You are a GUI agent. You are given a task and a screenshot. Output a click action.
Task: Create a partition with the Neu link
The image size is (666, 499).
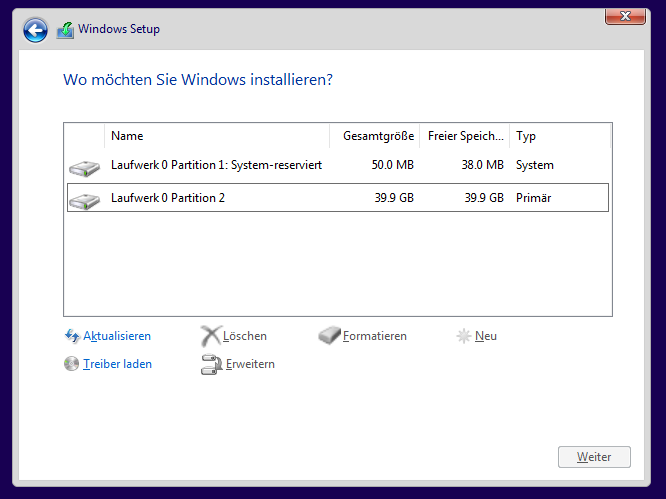[486, 336]
